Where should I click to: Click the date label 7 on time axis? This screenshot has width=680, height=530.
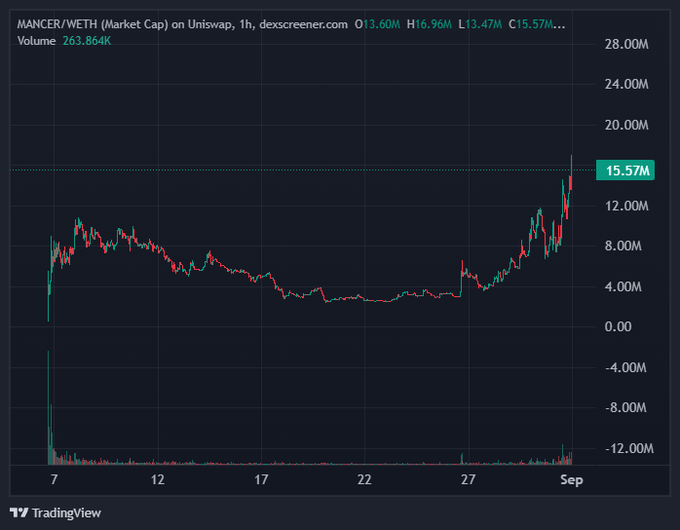[54, 480]
